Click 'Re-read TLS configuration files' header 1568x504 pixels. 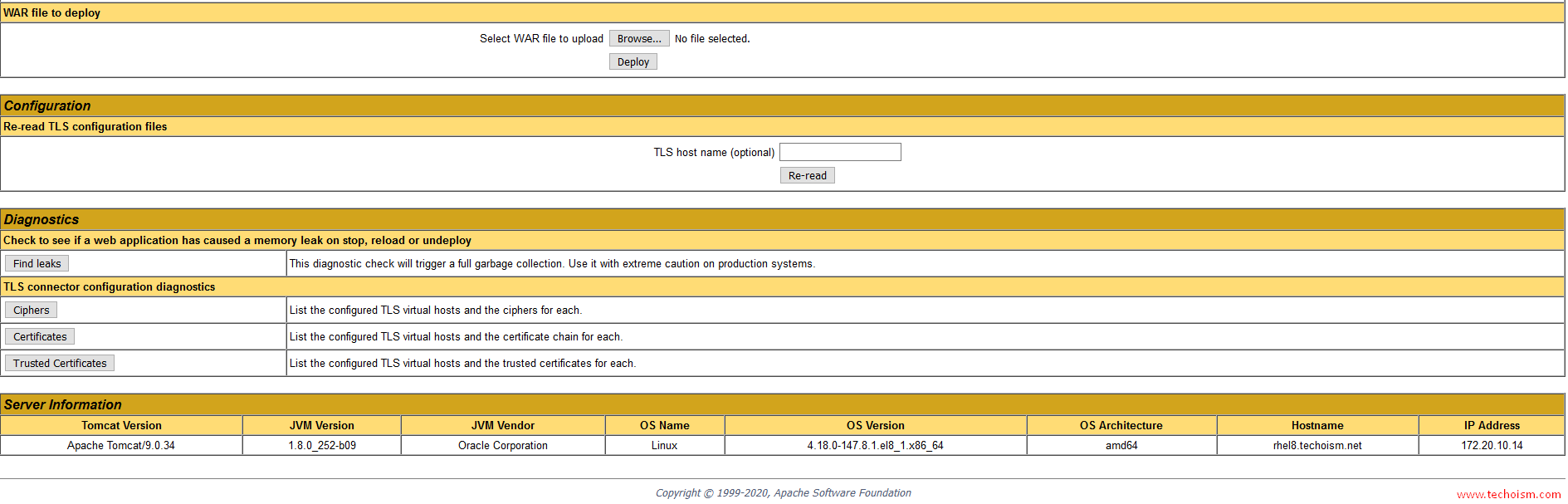[x=85, y=126]
